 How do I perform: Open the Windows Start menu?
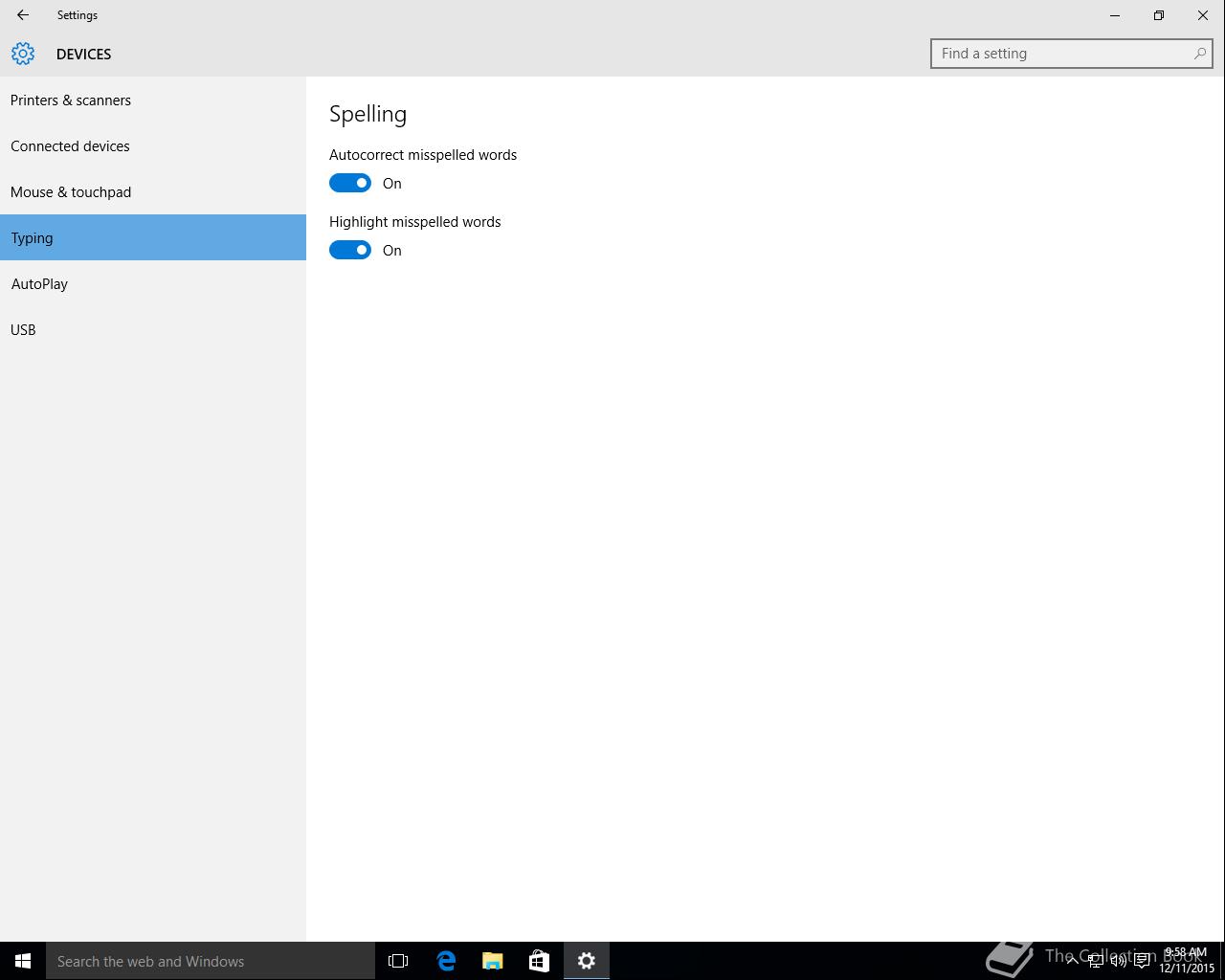23,961
